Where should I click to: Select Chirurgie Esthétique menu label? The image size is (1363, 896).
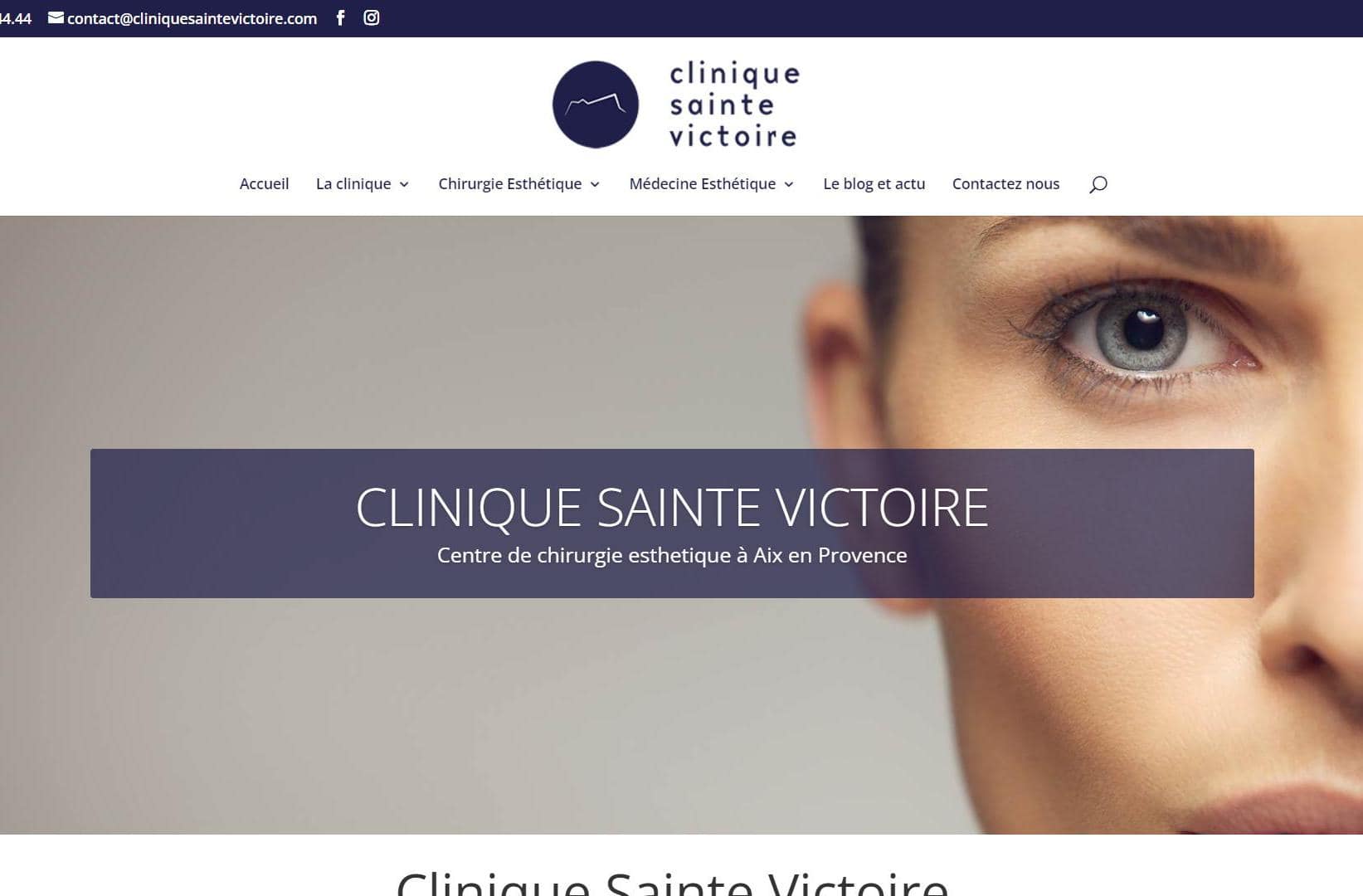coord(509,184)
